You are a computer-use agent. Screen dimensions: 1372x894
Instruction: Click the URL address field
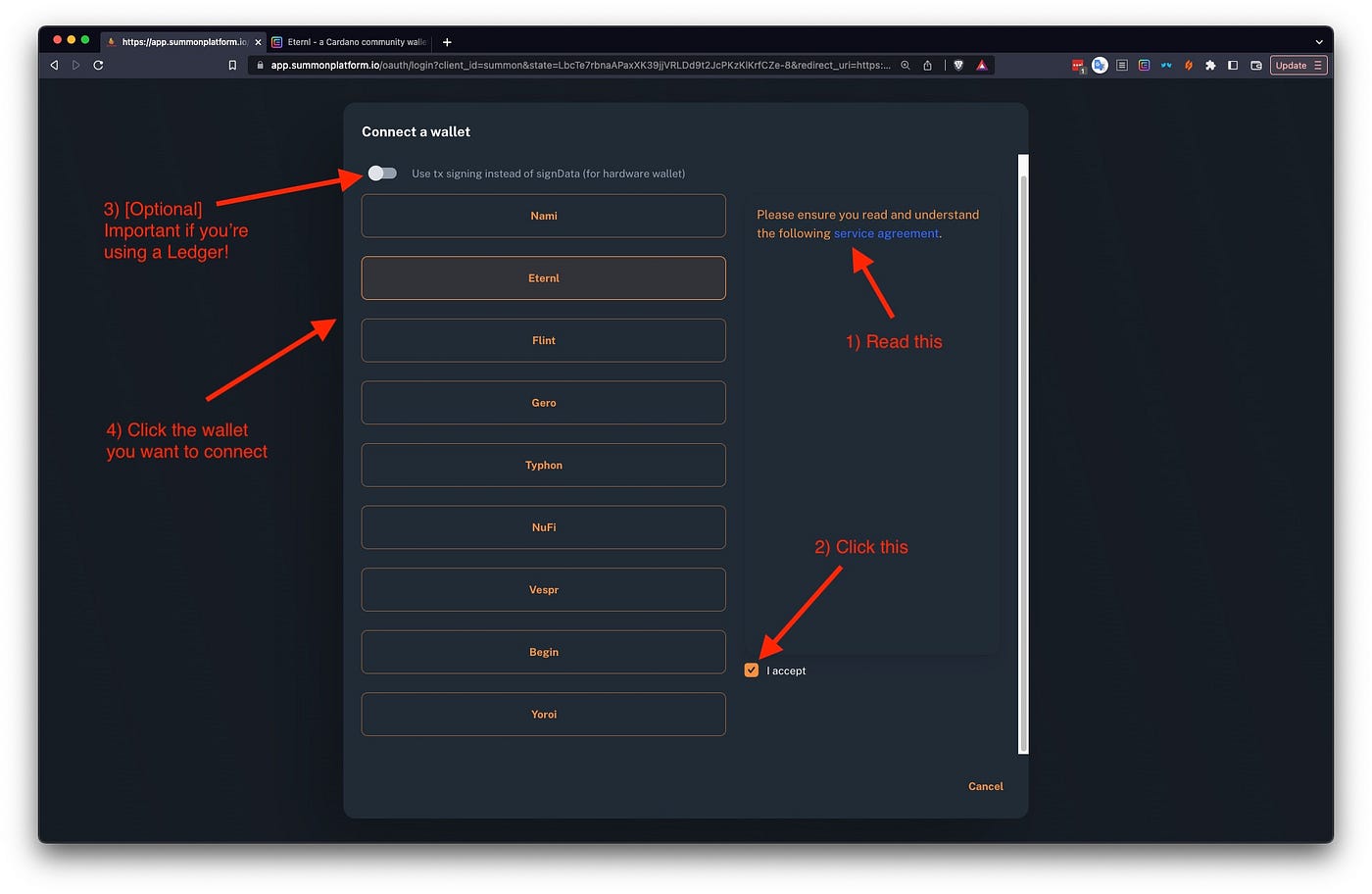(580, 66)
